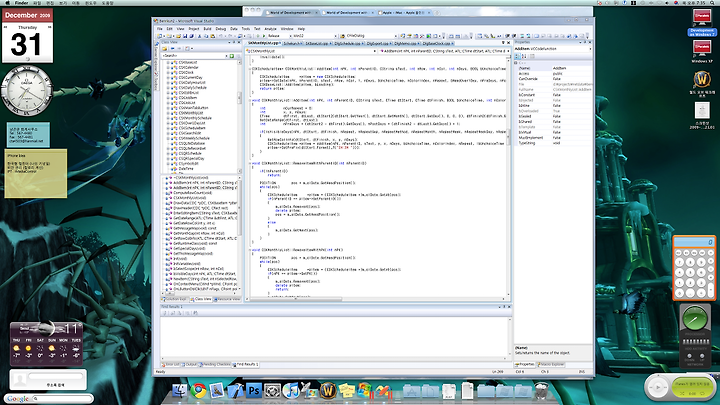Image resolution: width=720 pixels, height=405 pixels.
Task: Click the Paste icon in the toolbar
Action: coord(212,36)
